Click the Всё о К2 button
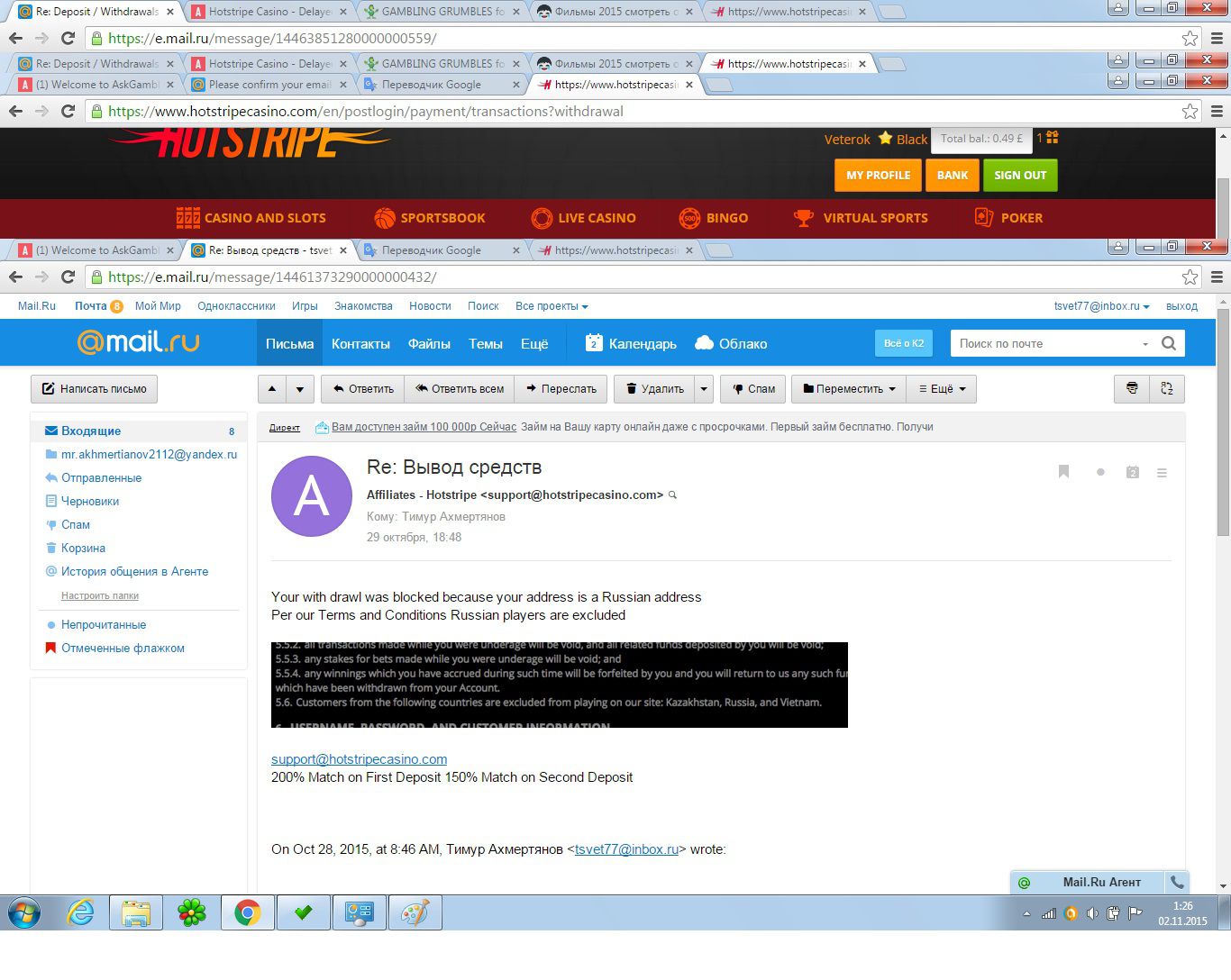The image size is (1231, 980). pos(904,343)
